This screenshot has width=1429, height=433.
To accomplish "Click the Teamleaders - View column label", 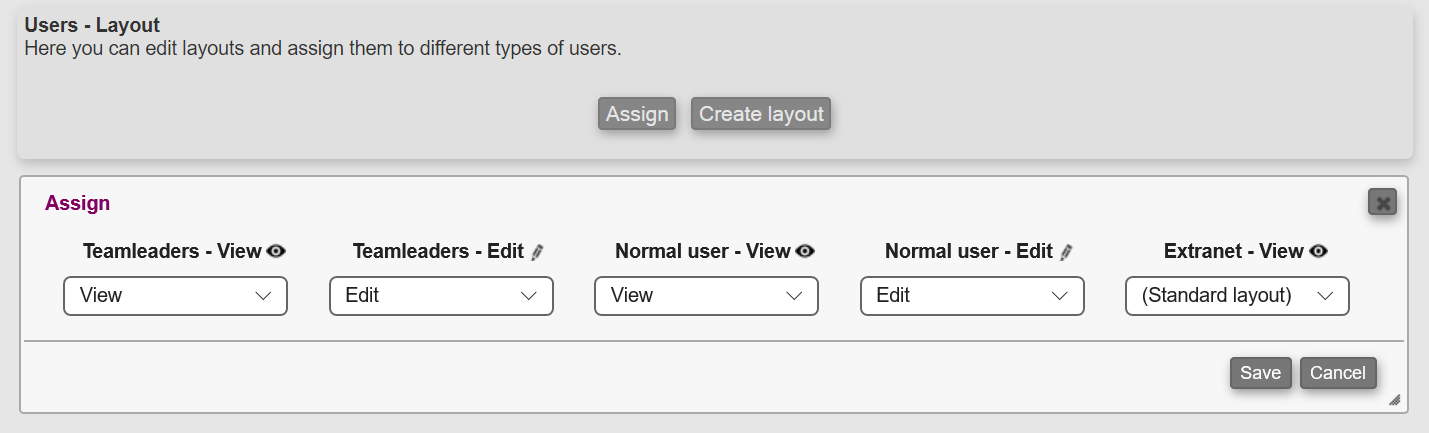I will tap(172, 252).
